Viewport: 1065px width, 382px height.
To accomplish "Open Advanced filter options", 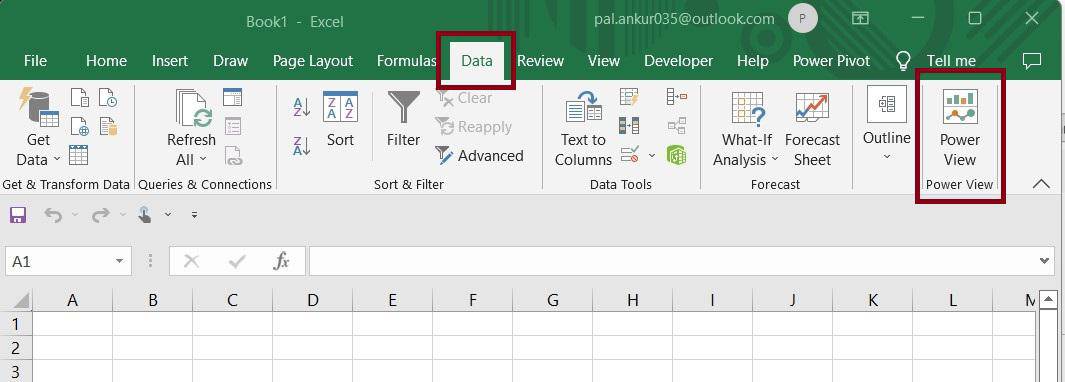I will coord(480,156).
